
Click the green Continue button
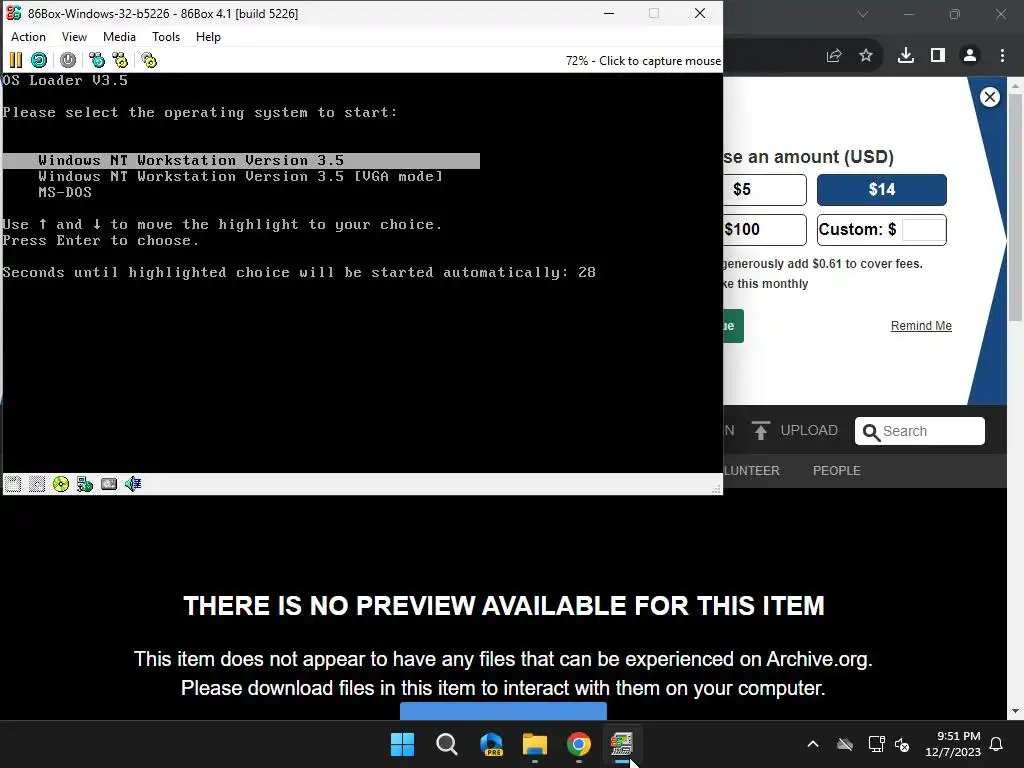point(733,326)
